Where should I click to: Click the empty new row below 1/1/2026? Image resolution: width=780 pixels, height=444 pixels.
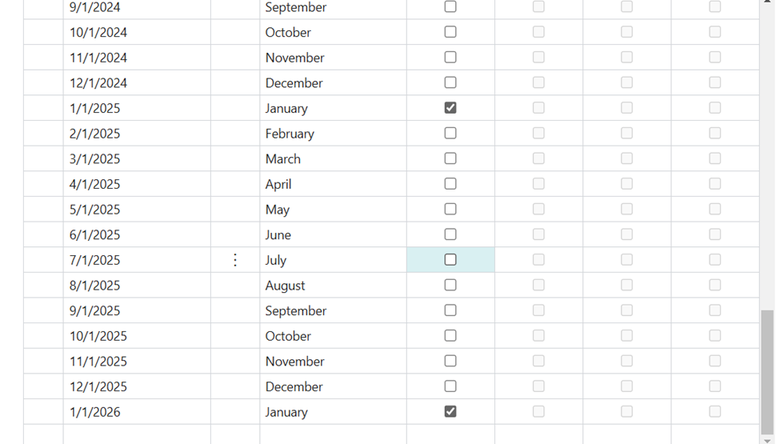click(391, 435)
